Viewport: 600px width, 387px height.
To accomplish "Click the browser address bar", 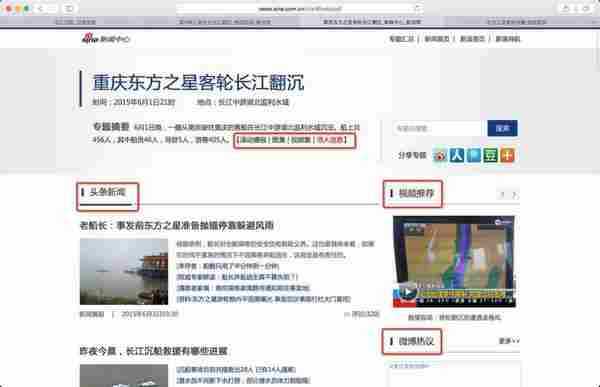I will coord(300,8).
